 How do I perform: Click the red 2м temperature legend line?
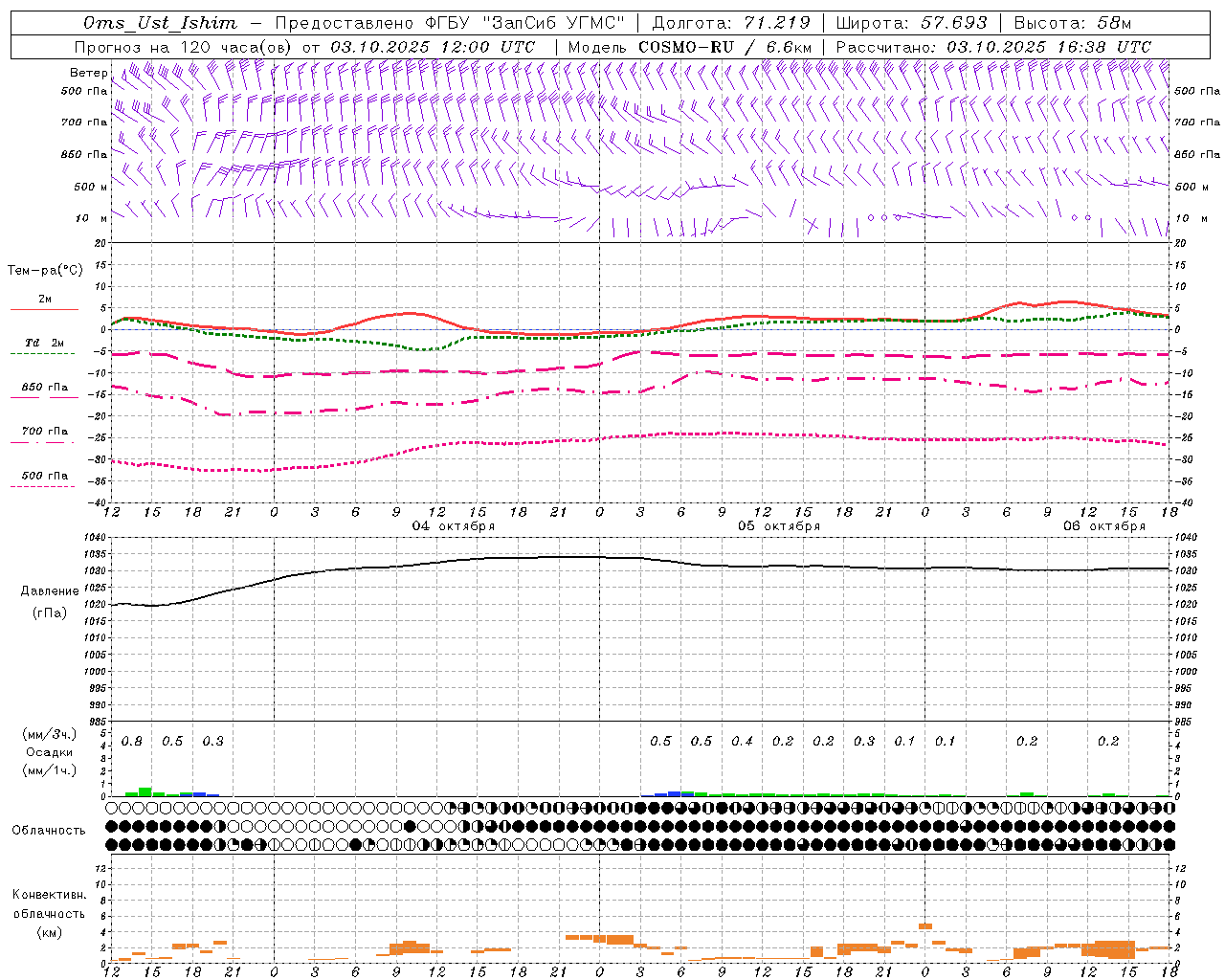pyautogui.click(x=44, y=309)
